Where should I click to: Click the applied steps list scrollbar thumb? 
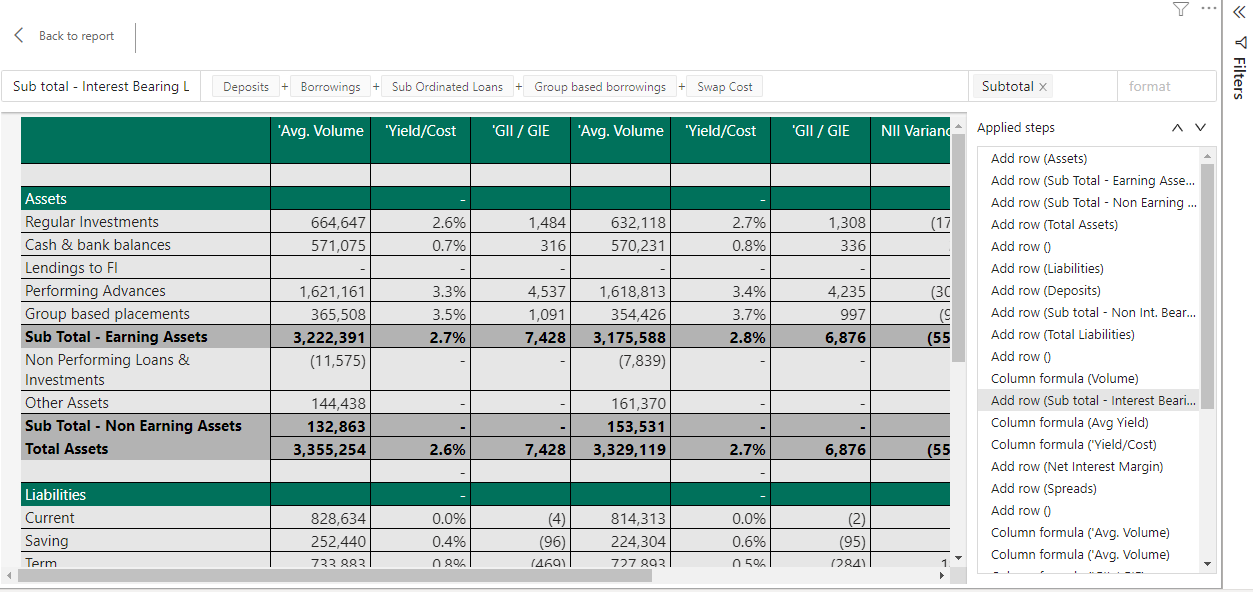(x=1208, y=286)
